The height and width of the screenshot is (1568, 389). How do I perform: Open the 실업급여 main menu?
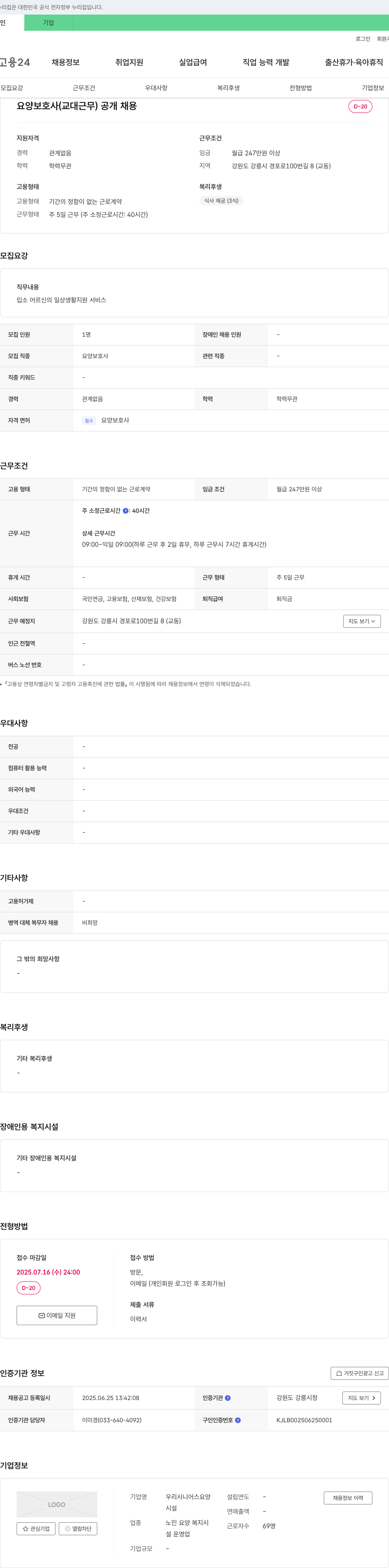pyautogui.click(x=192, y=62)
